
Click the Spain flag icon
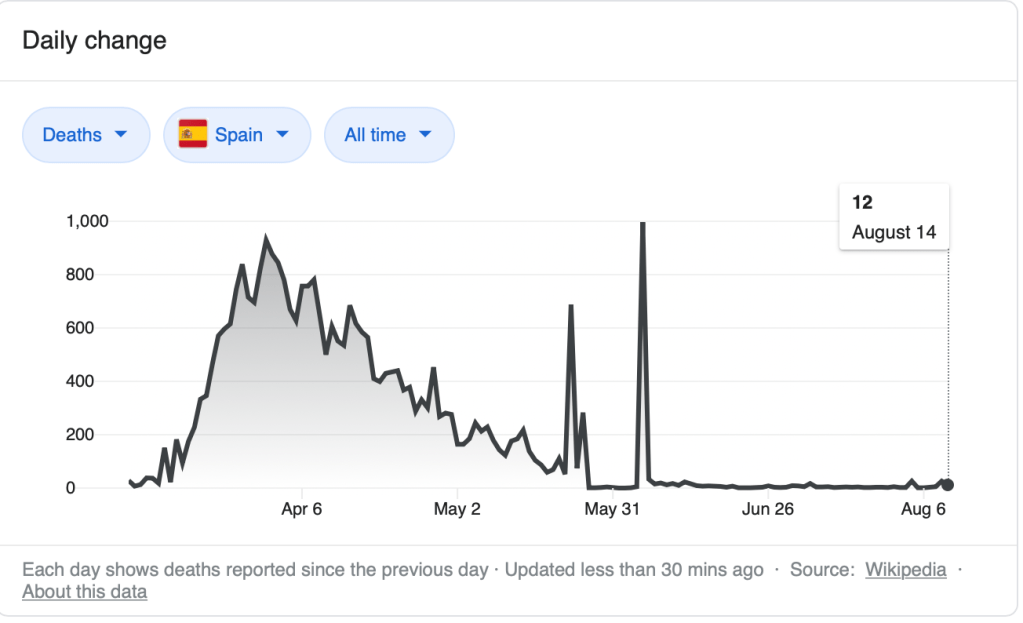click(193, 134)
